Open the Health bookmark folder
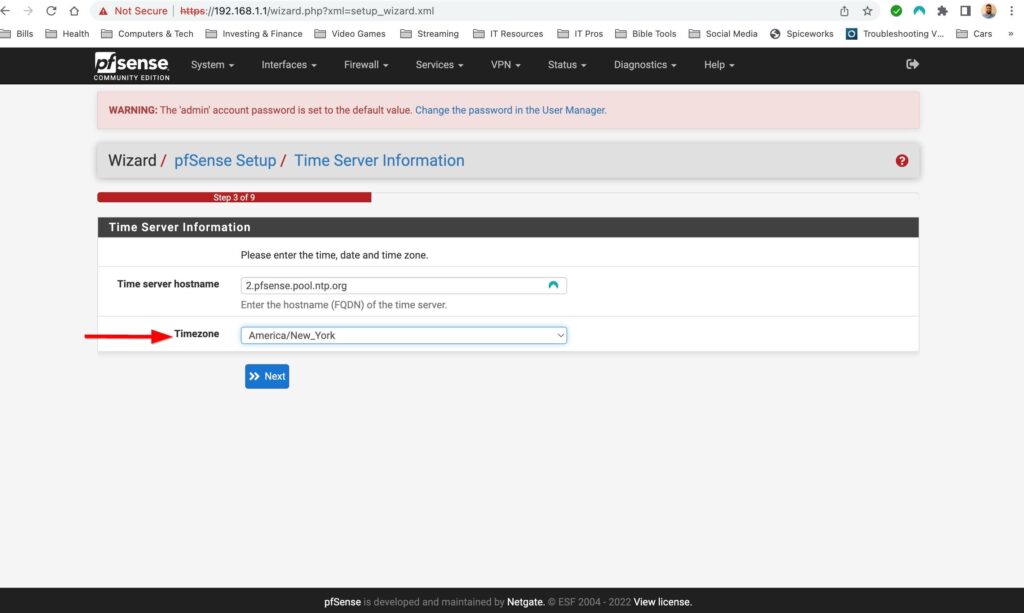The width and height of the screenshot is (1024, 613). tap(67, 34)
